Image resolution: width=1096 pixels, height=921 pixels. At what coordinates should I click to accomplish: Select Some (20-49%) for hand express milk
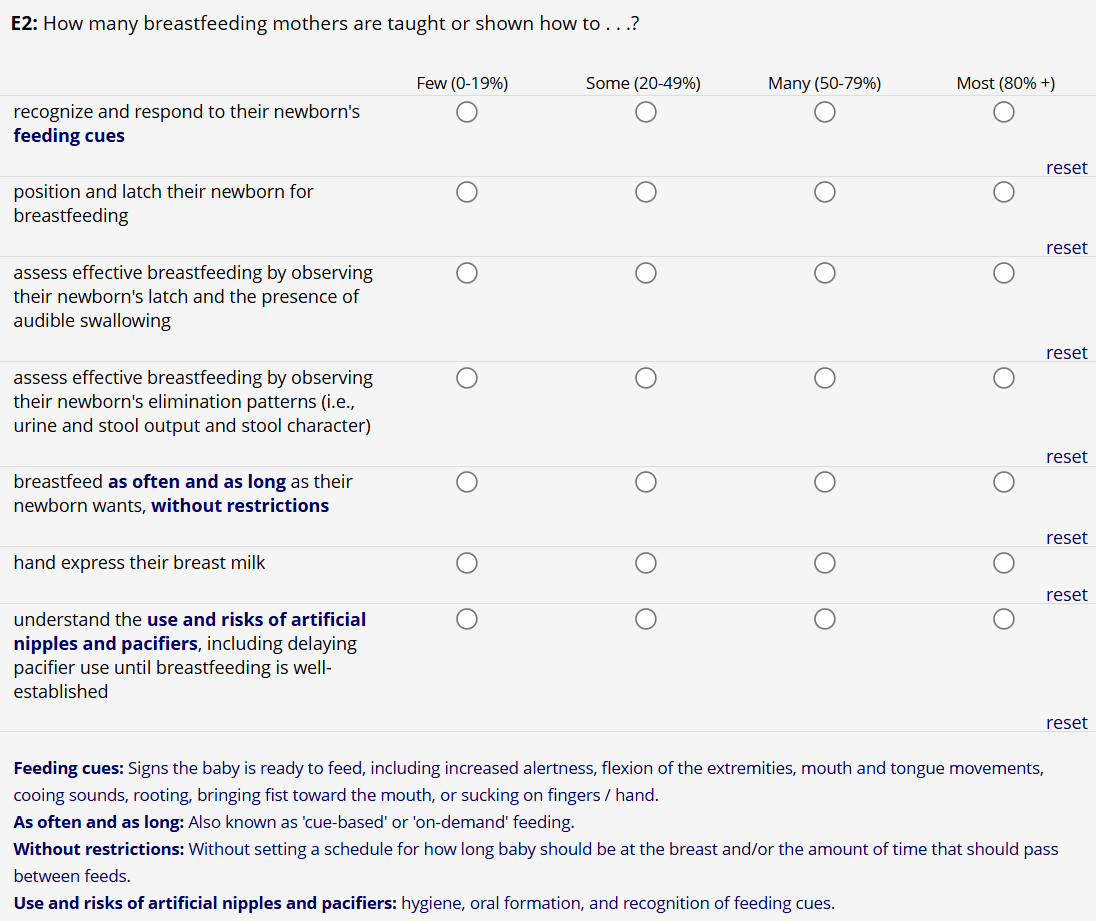tap(646, 564)
